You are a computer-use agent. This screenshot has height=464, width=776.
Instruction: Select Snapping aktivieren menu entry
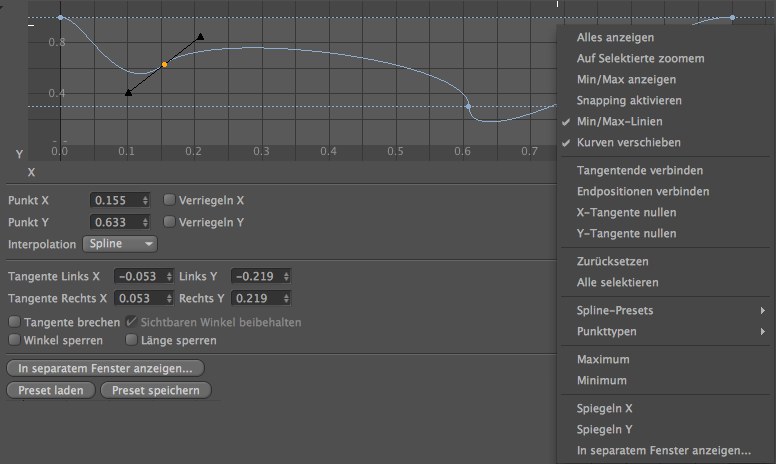tap(629, 100)
